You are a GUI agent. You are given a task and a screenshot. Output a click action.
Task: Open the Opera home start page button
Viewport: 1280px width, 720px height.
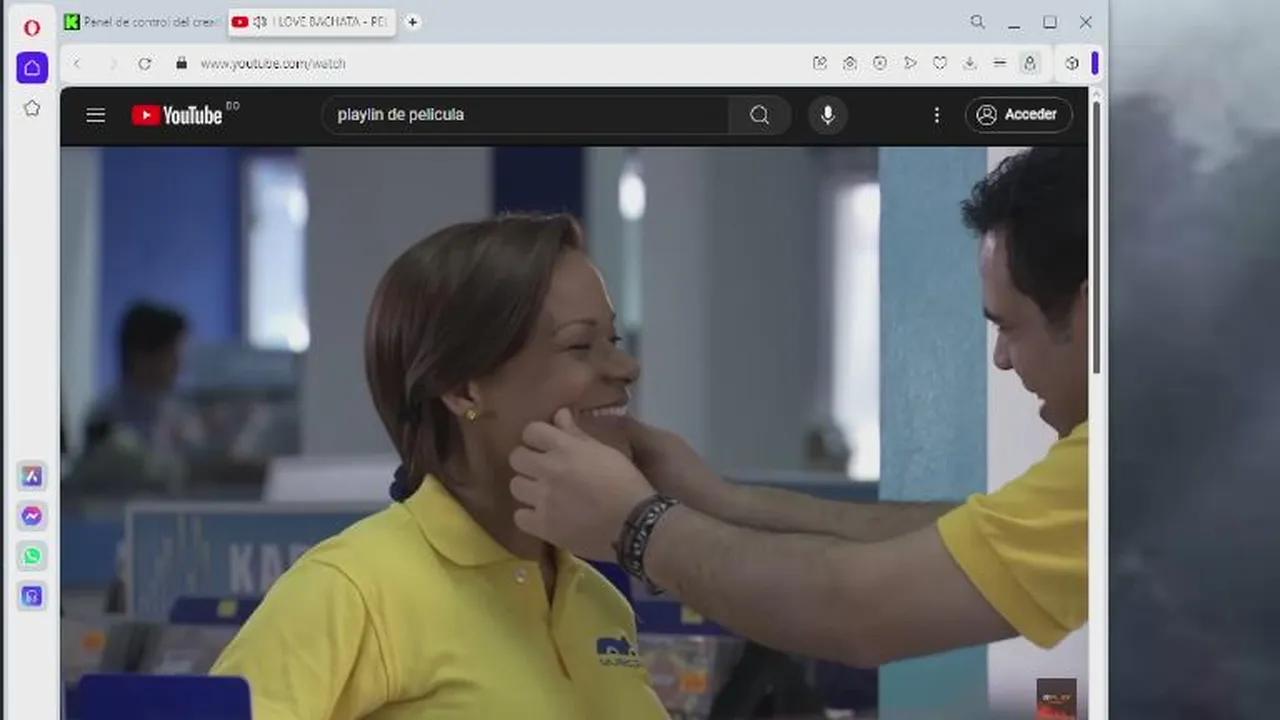[x=32, y=68]
